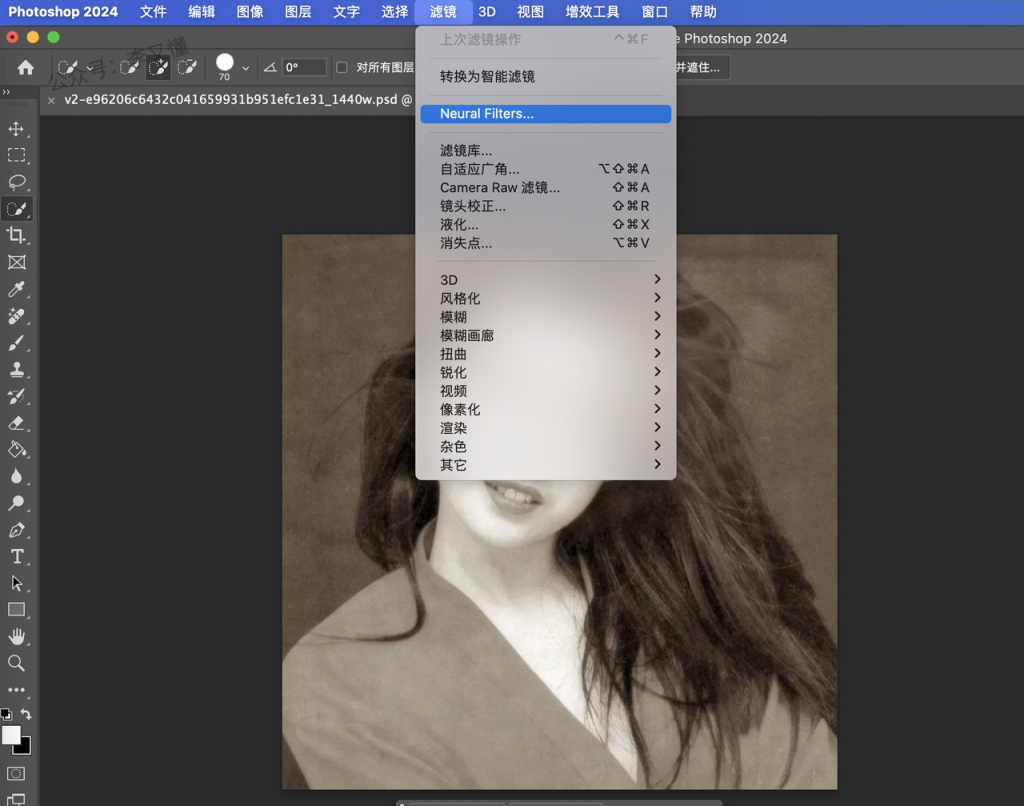Viewport: 1024px width, 806px height.
Task: Expand the 渲染 submenu
Action: (x=545, y=428)
